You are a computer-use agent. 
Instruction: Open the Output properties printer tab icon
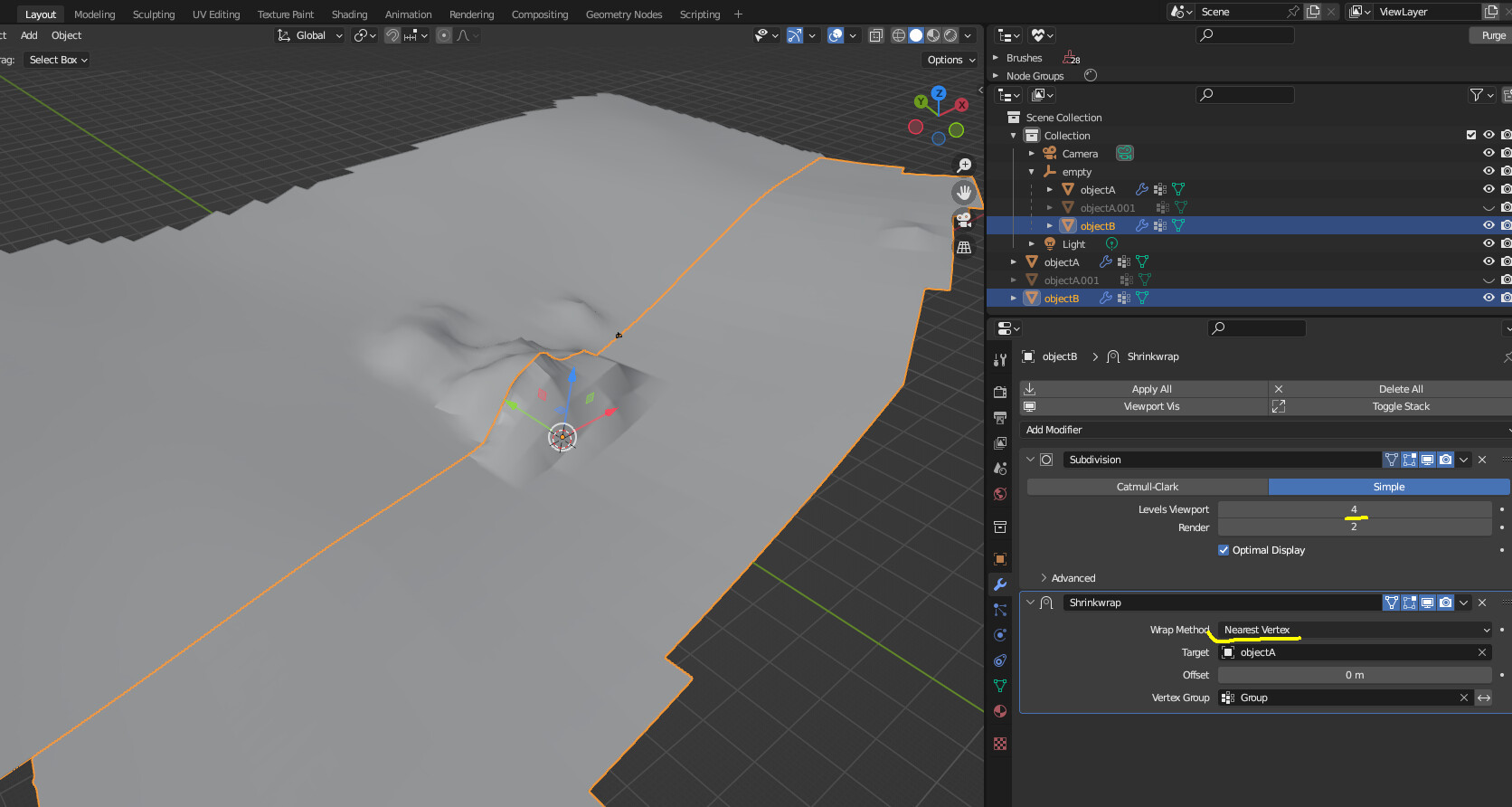click(1000, 418)
